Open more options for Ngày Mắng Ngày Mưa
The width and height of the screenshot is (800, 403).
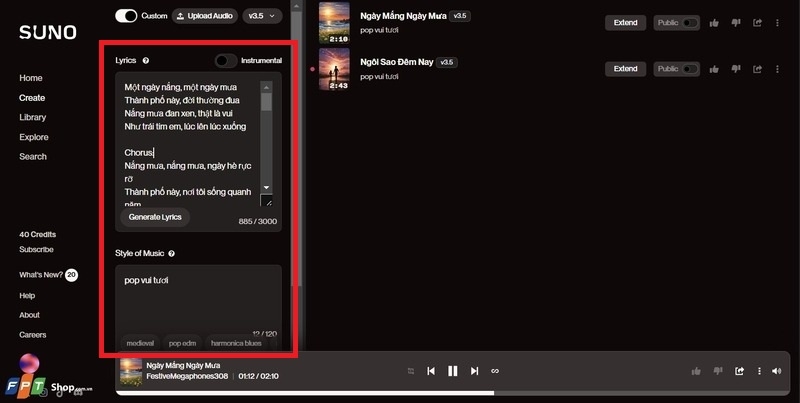pyautogui.click(x=777, y=23)
